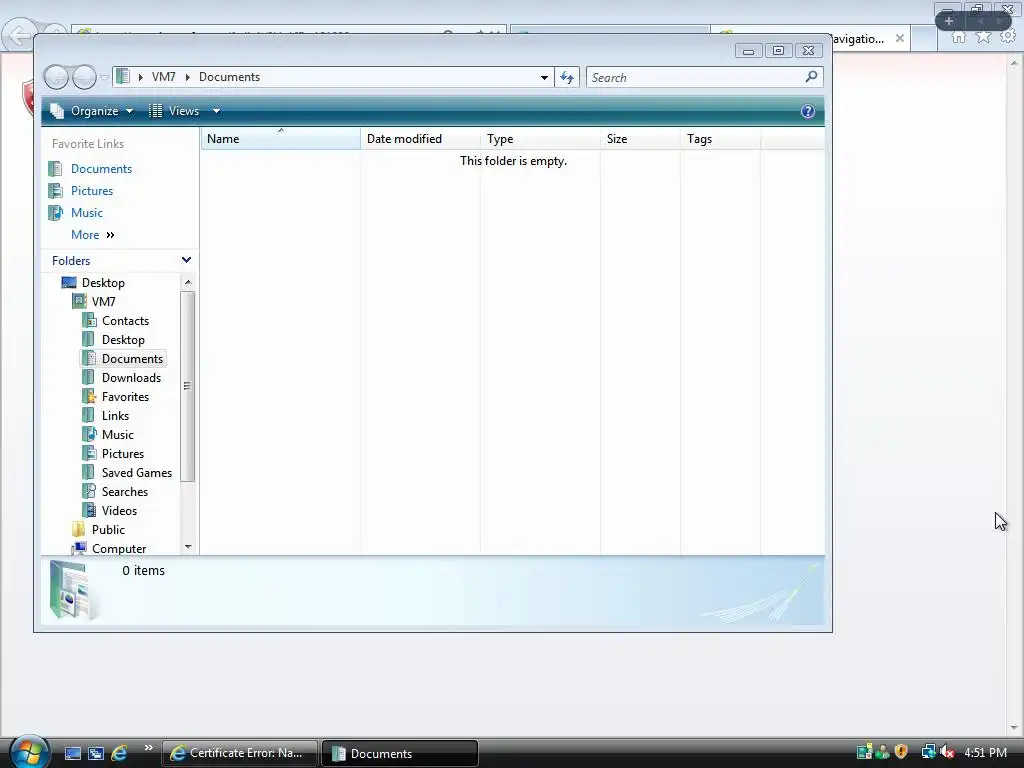Sort by the Size column
Screen dimensions: 1024x768
point(640,139)
